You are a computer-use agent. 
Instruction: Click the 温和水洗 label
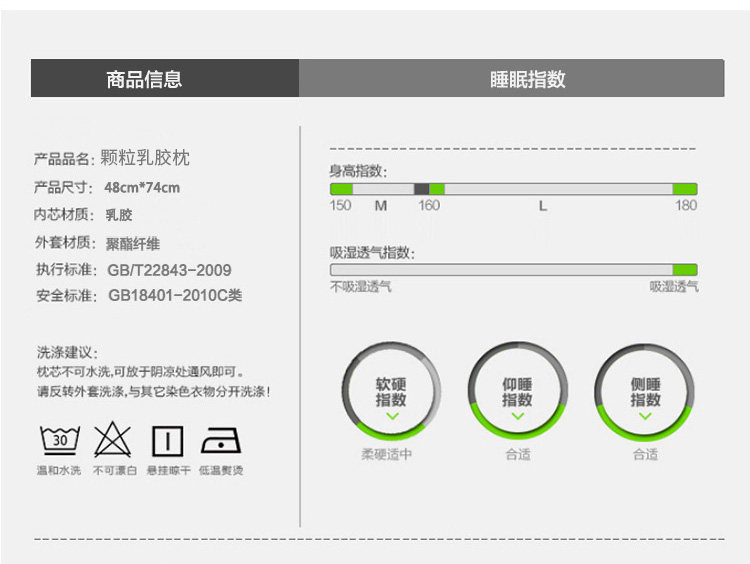pyautogui.click(x=59, y=471)
